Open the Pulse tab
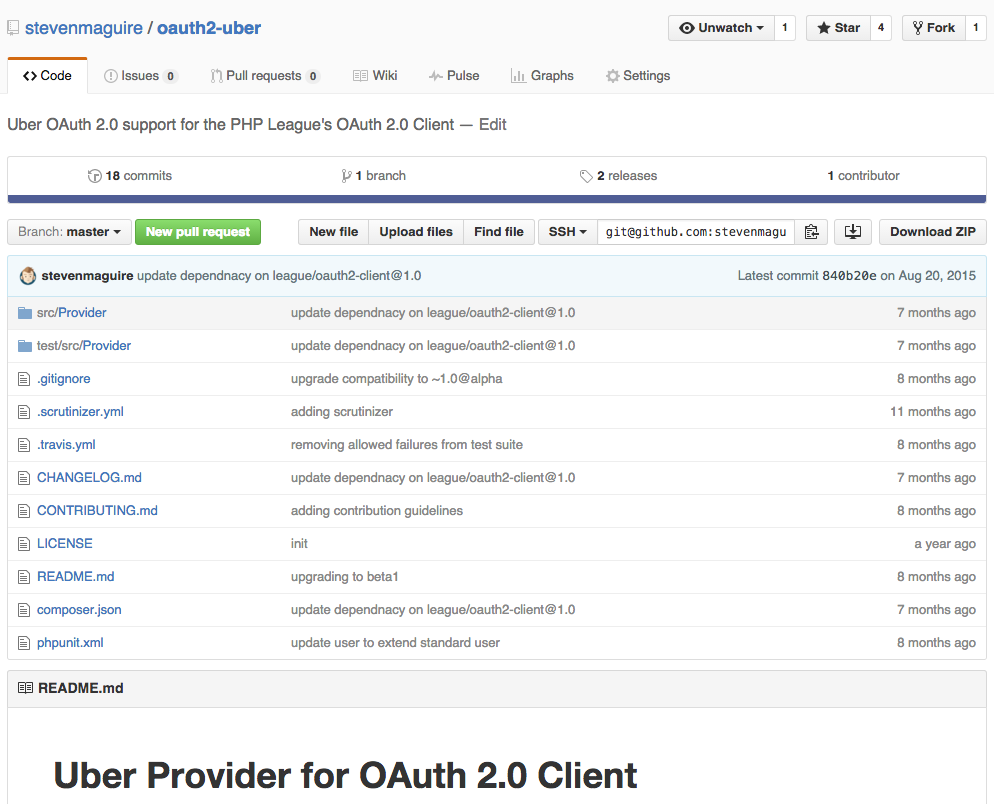This screenshot has height=804, width=994. [x=454, y=75]
